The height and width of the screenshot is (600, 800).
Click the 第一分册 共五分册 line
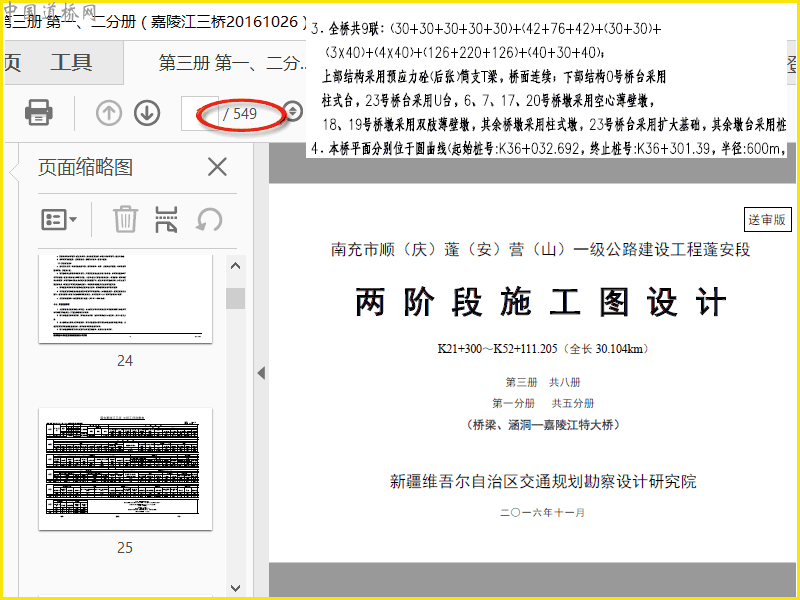[543, 404]
